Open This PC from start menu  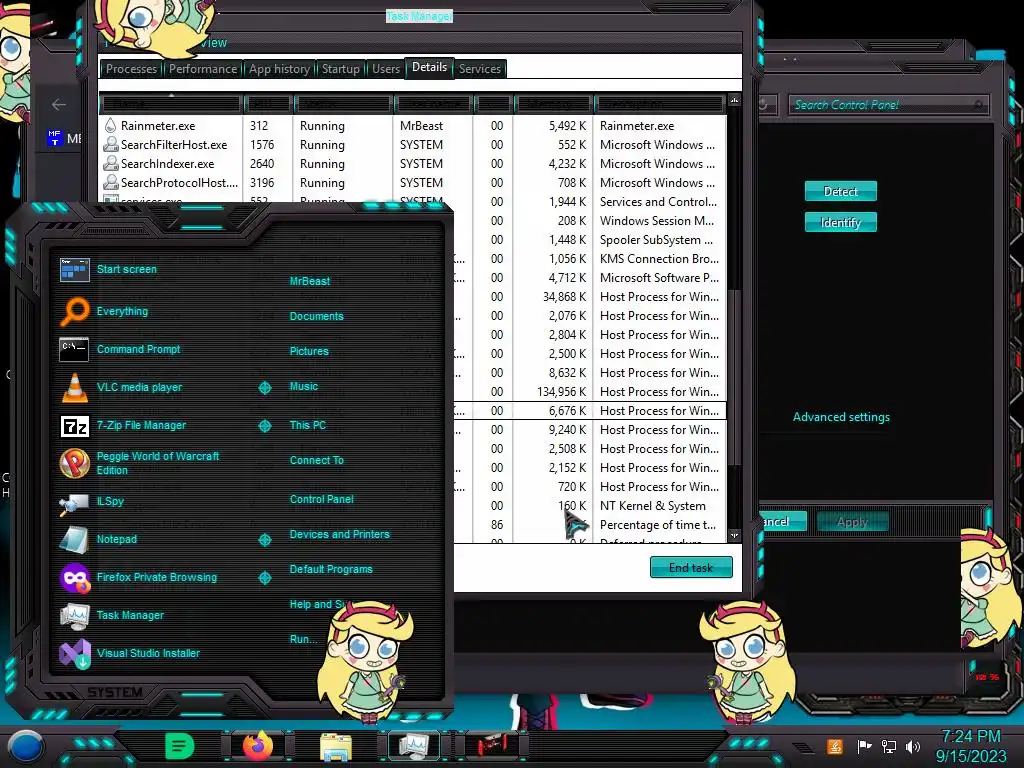[x=308, y=425]
